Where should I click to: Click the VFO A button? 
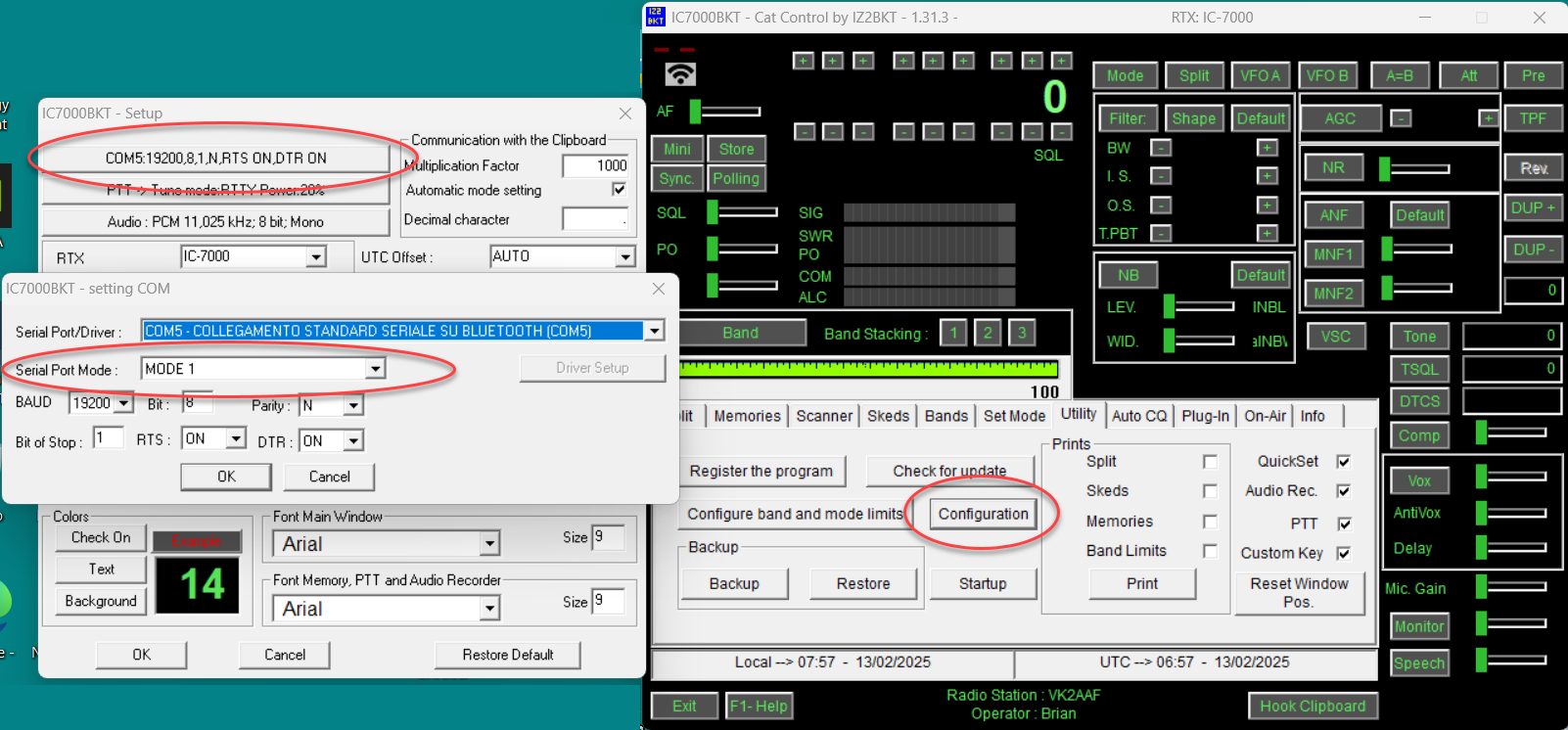(x=1260, y=75)
